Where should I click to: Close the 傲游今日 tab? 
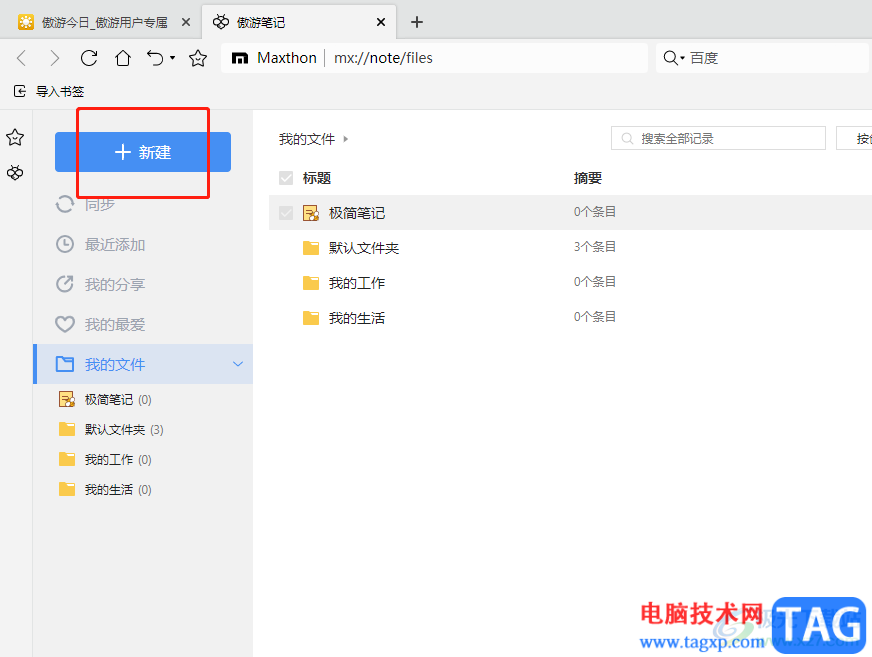[x=186, y=22]
